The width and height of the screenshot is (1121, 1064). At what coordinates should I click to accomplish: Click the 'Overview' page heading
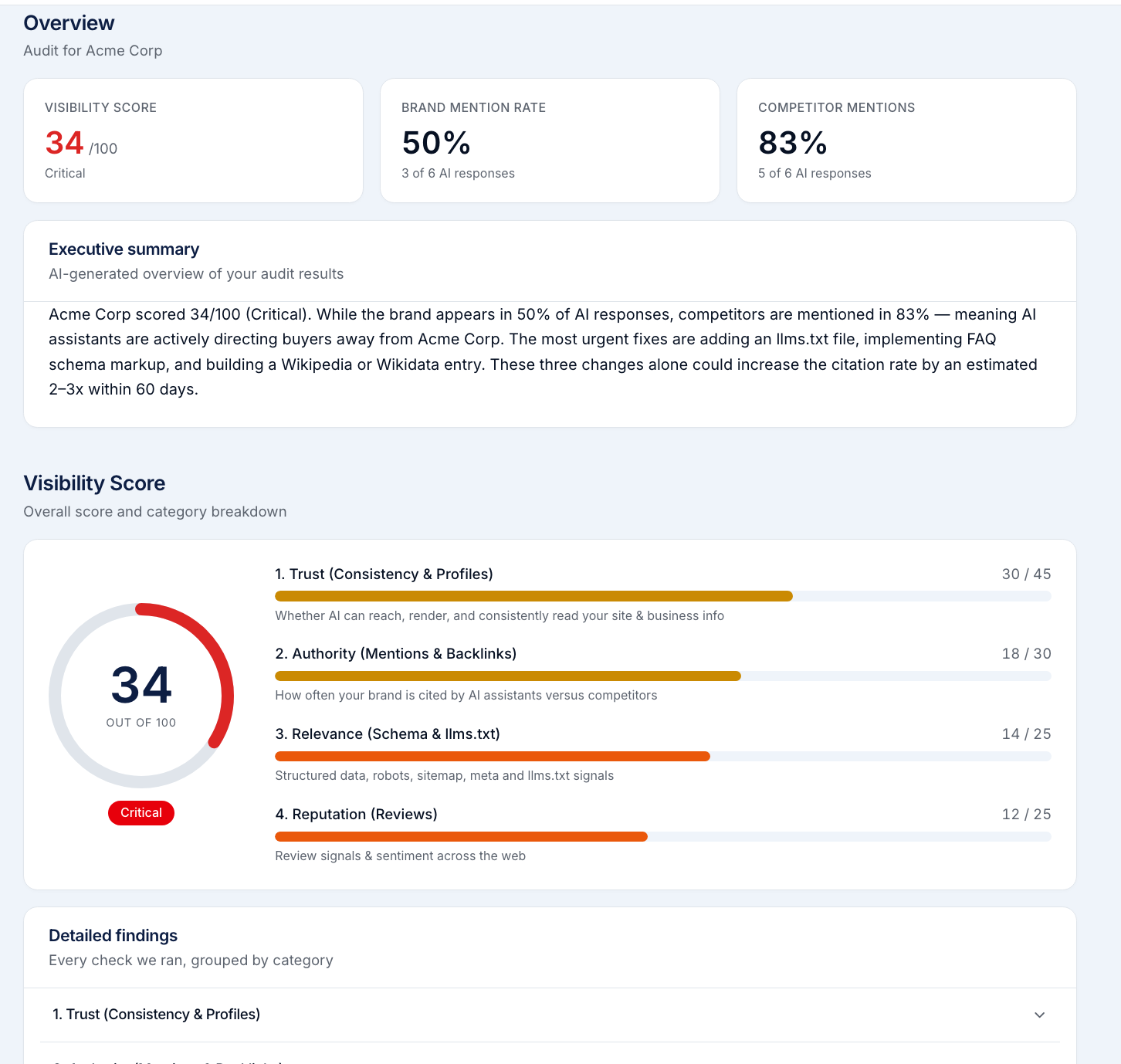pos(69,23)
